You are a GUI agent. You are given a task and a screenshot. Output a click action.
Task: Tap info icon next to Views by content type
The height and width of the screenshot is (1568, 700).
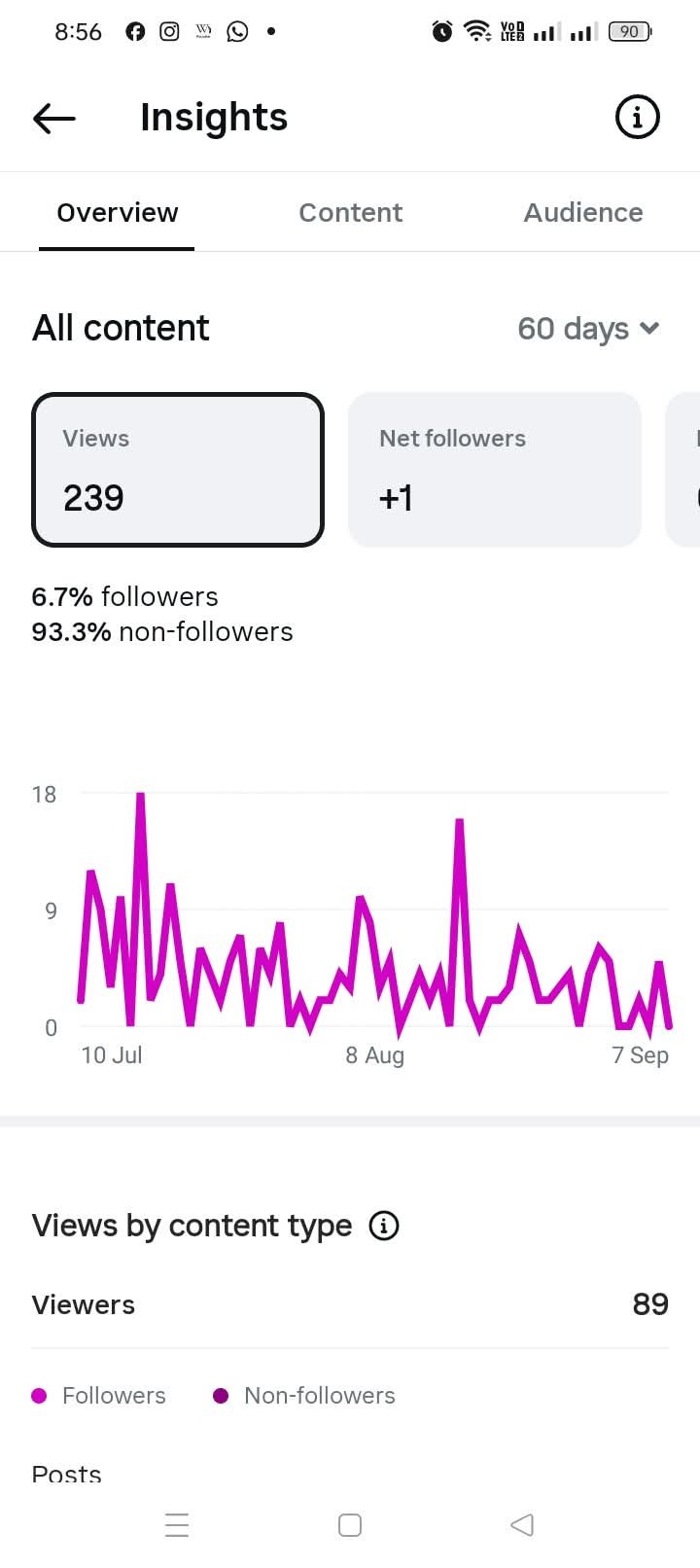[x=384, y=1226]
